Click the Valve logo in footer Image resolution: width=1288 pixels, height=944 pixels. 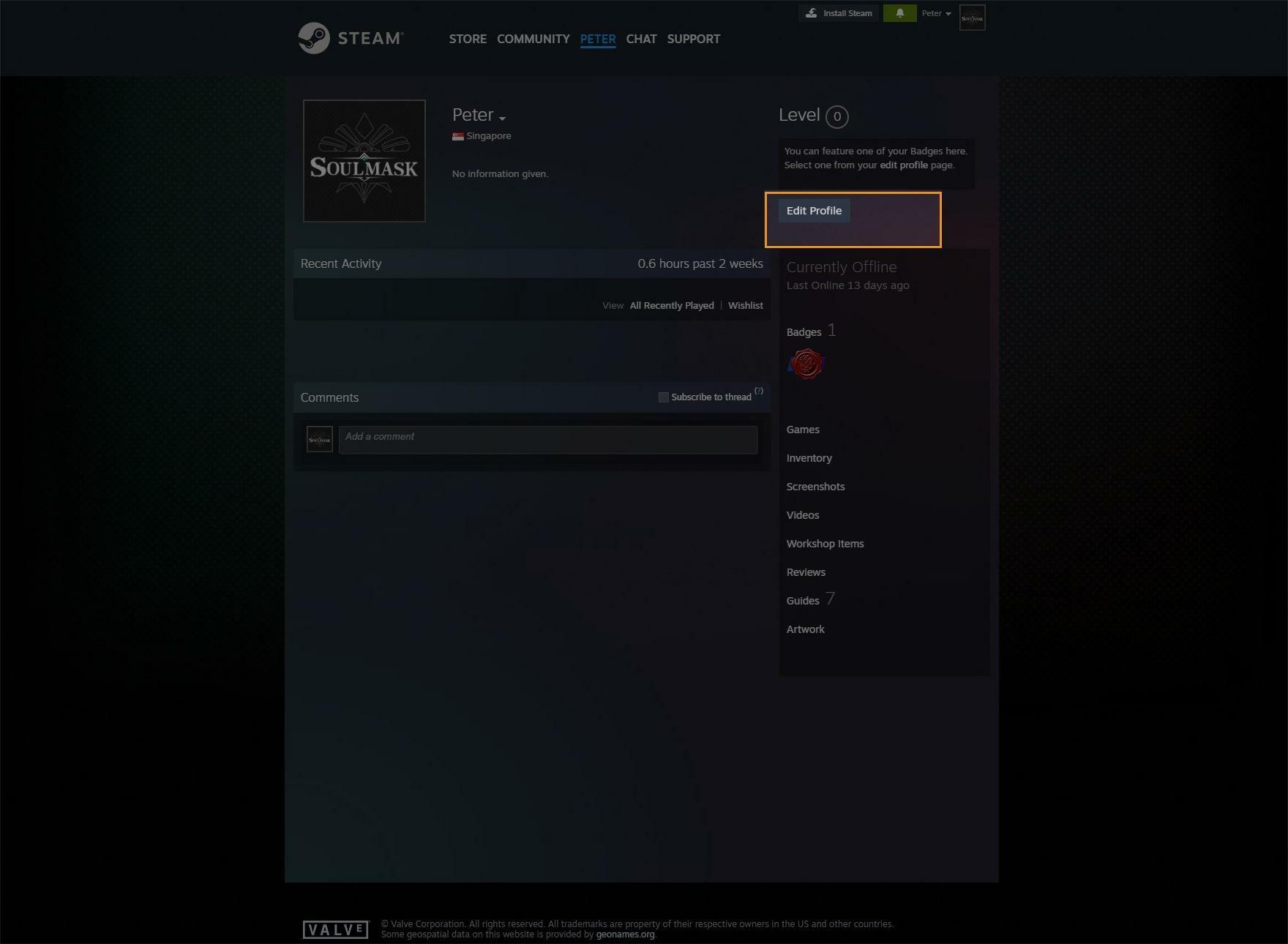[x=336, y=929]
